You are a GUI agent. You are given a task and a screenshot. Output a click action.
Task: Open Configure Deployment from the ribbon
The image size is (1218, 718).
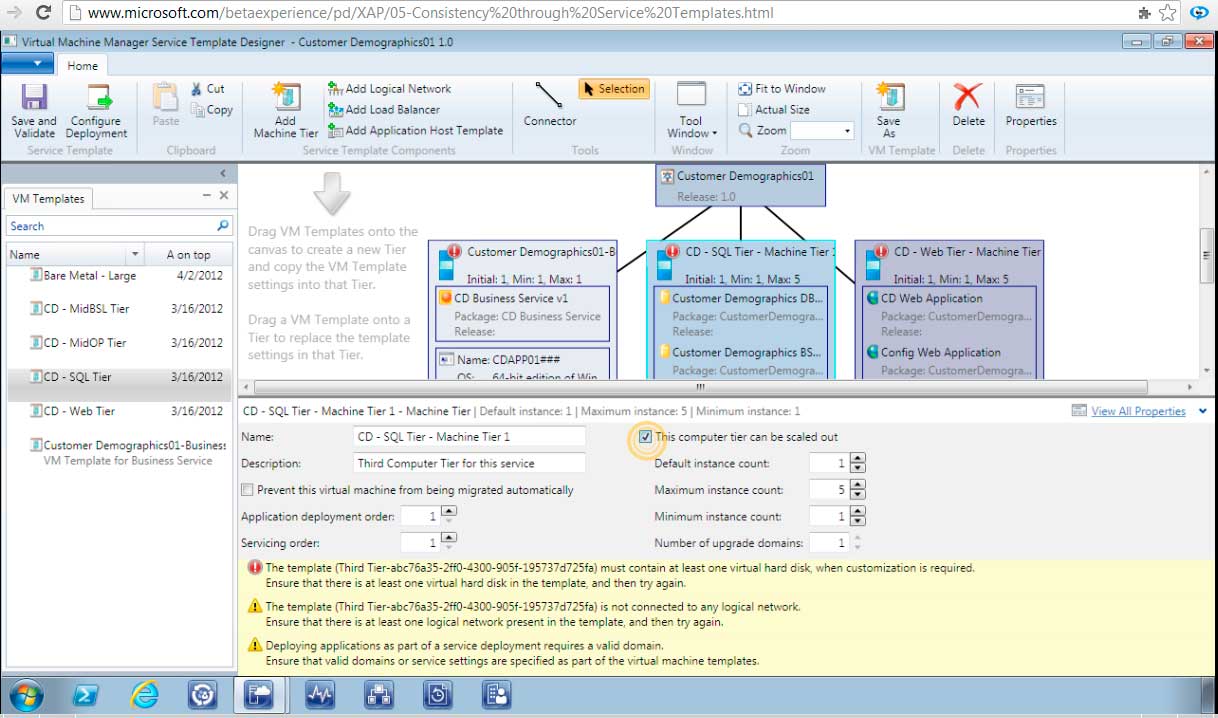point(97,110)
